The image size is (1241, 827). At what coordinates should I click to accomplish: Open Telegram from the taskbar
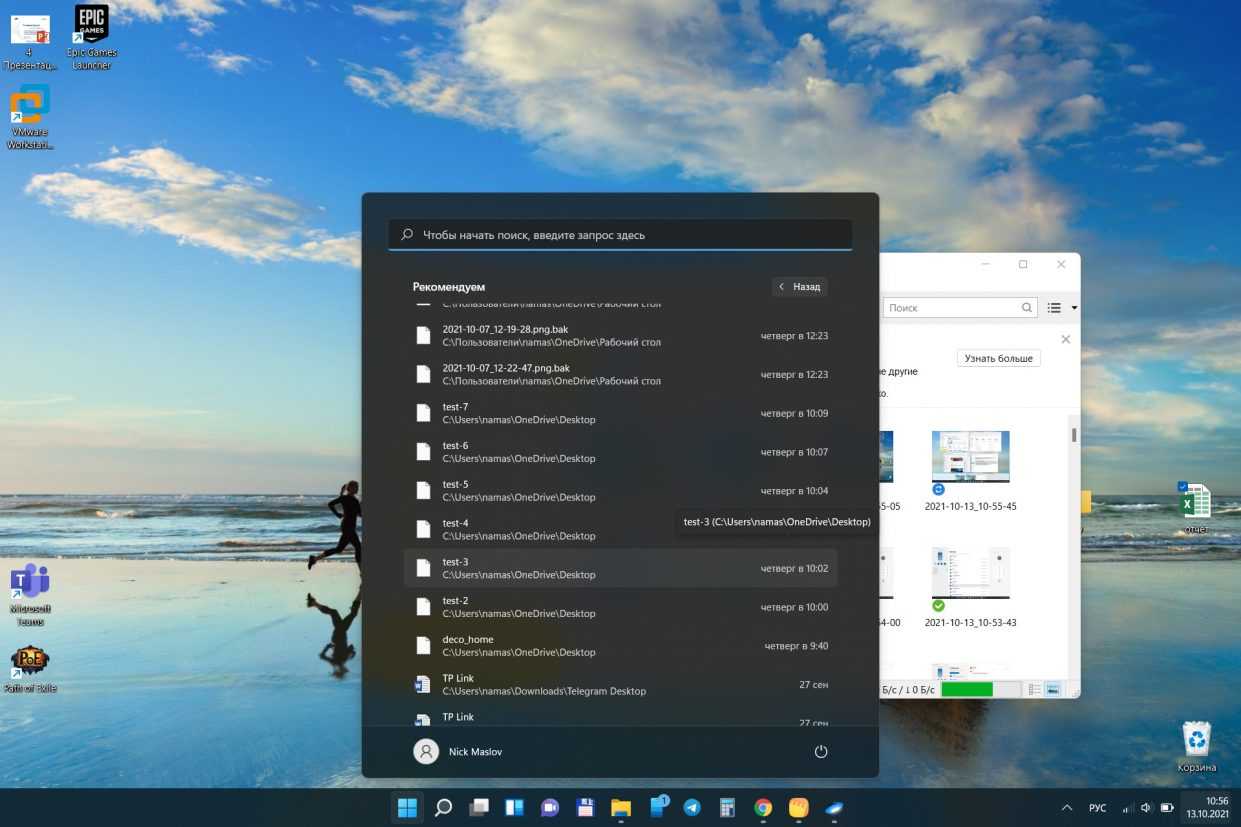point(692,807)
